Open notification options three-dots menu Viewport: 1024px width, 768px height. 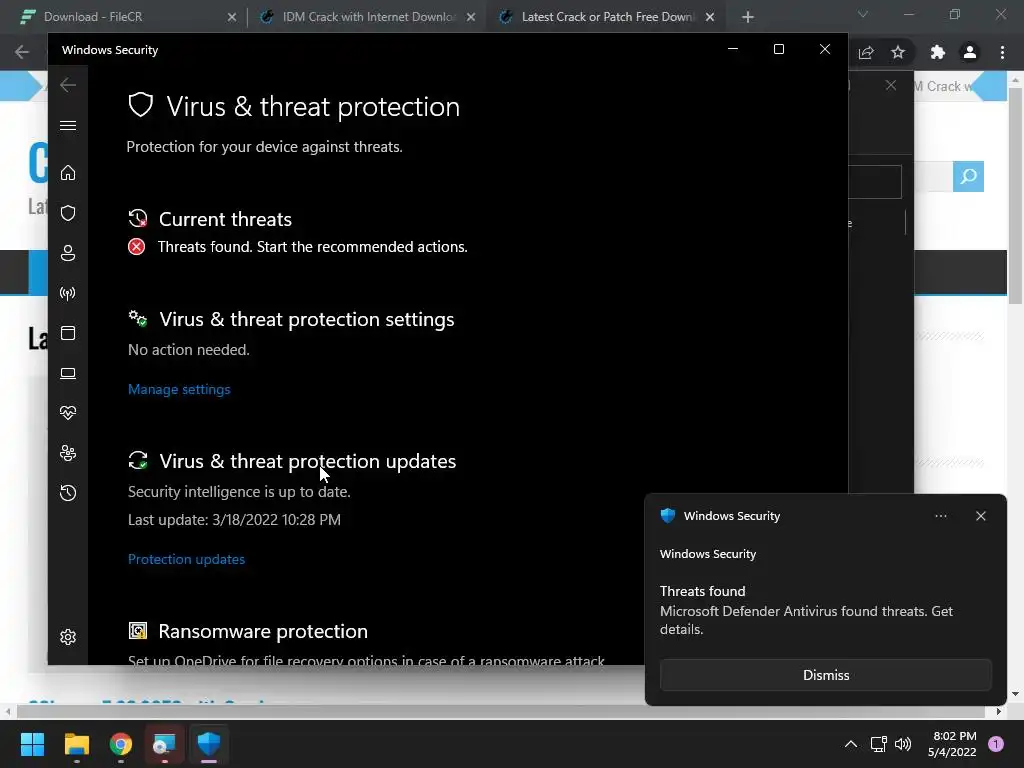(x=940, y=516)
